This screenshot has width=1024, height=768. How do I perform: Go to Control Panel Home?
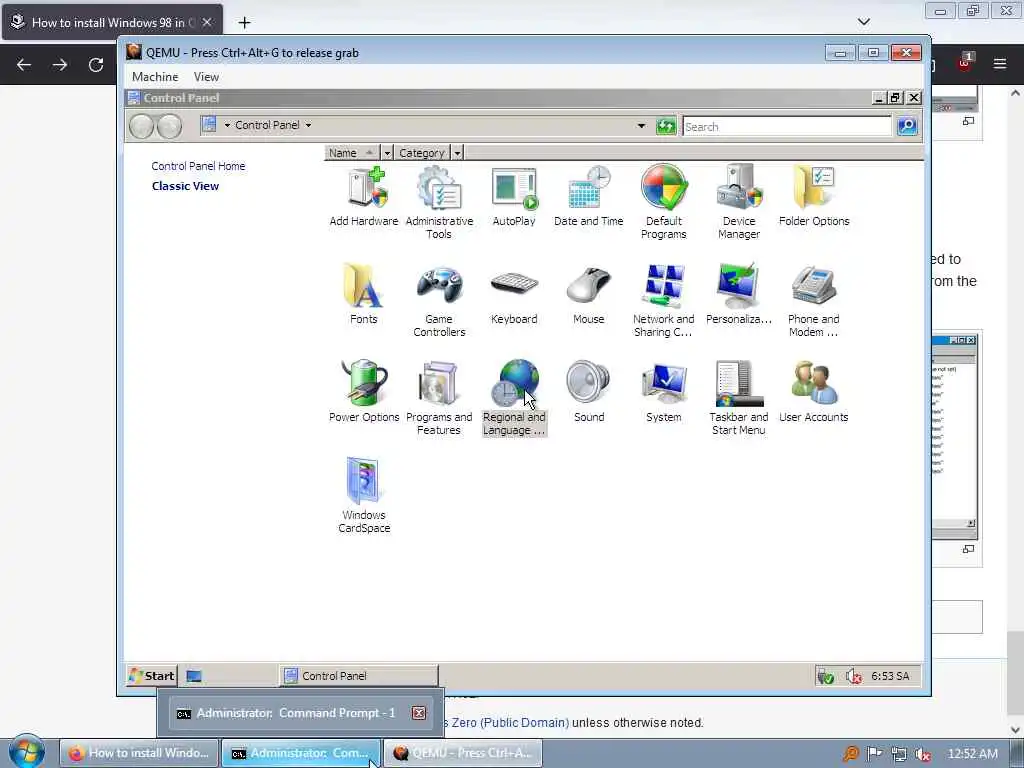coord(199,166)
